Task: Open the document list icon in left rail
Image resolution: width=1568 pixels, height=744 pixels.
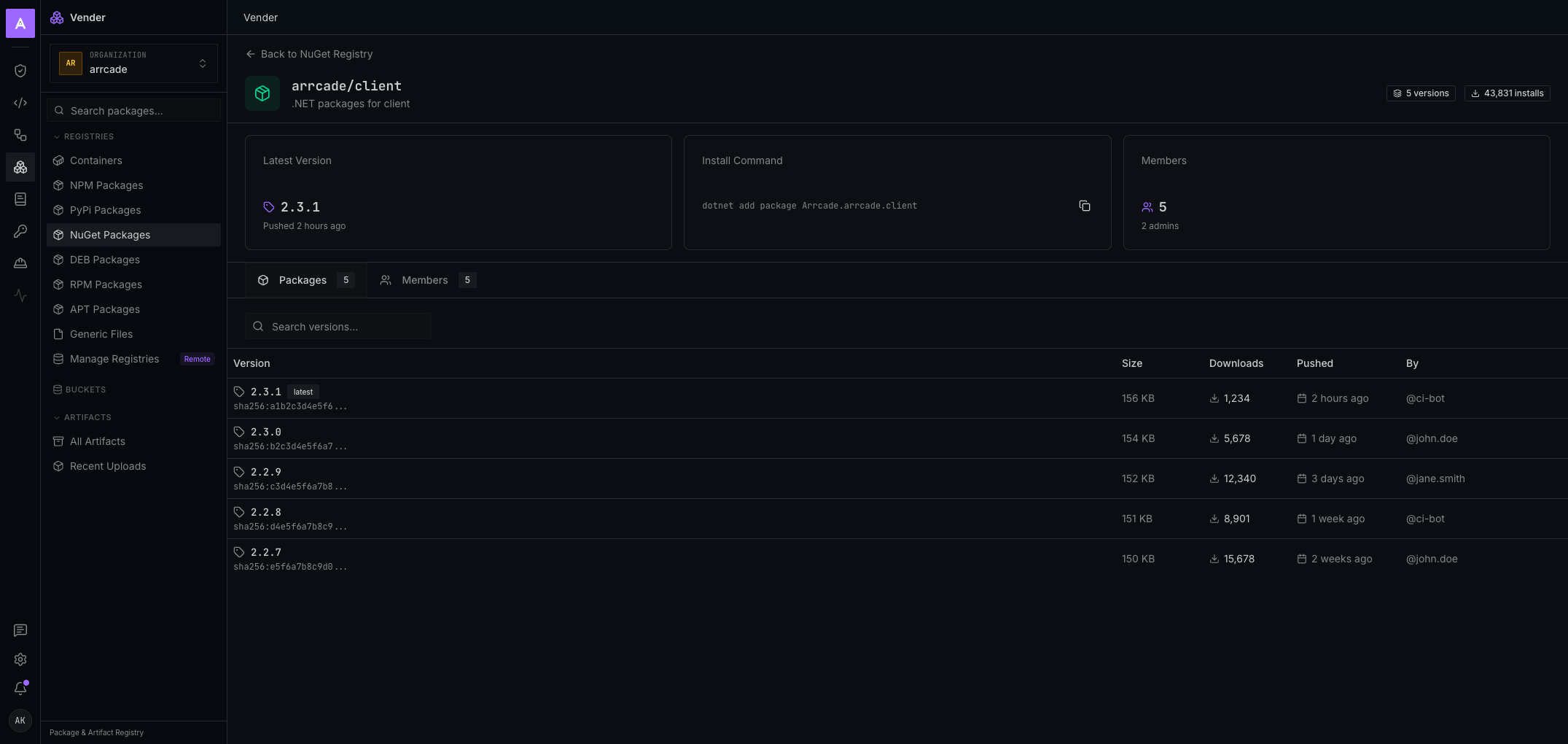Action: click(20, 199)
